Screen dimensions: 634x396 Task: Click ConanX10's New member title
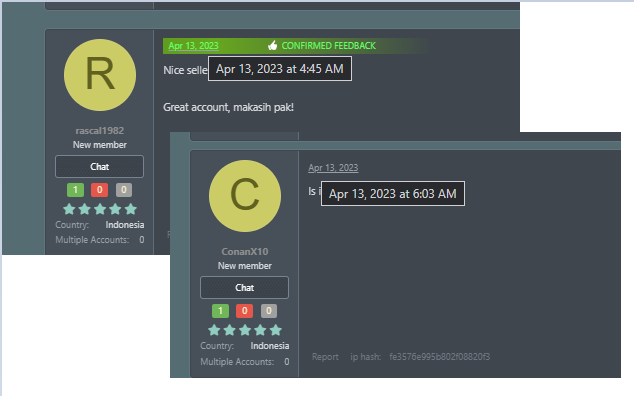tap(245, 266)
